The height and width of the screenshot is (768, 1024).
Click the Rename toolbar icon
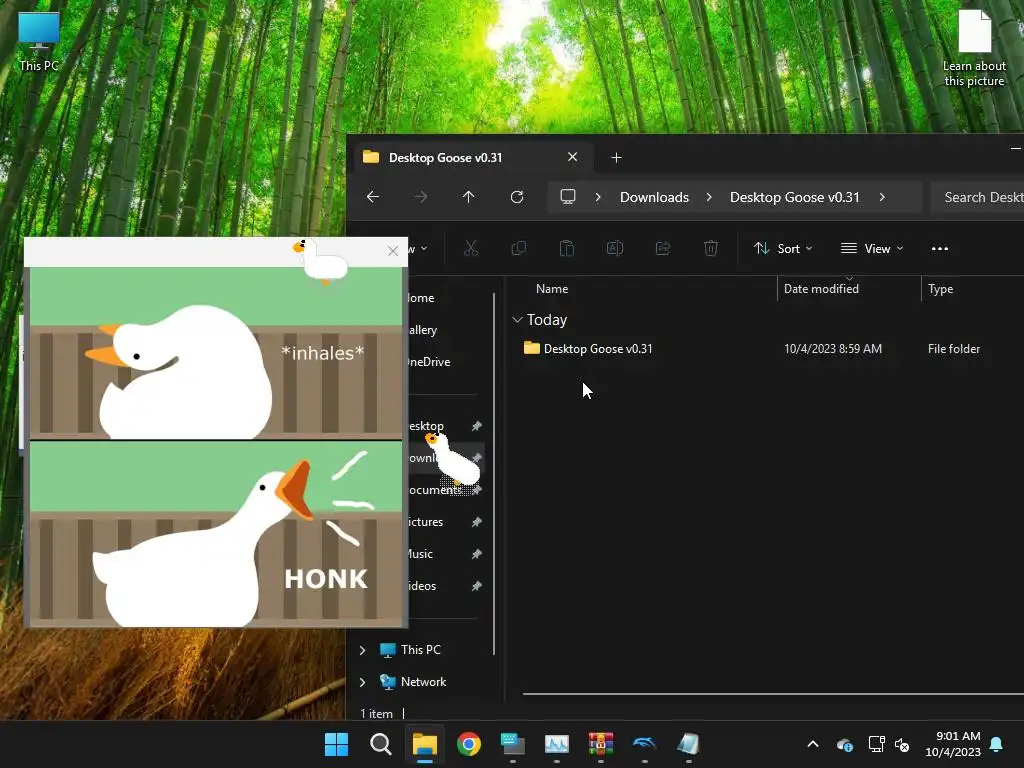click(x=615, y=248)
